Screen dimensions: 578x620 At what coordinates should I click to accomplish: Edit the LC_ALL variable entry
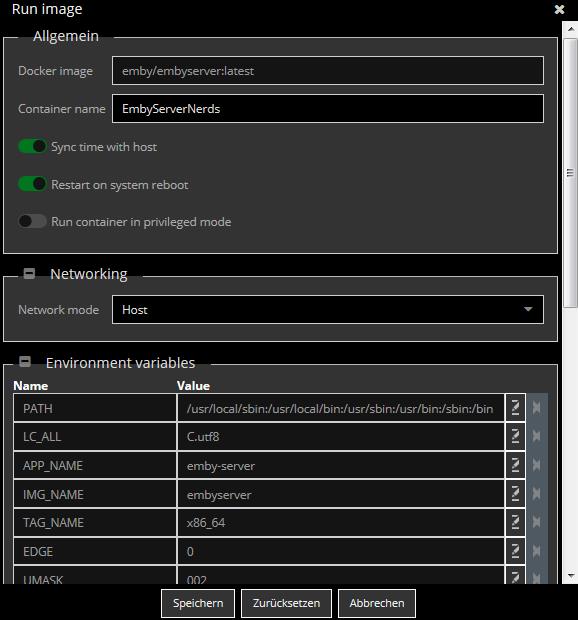click(x=515, y=436)
